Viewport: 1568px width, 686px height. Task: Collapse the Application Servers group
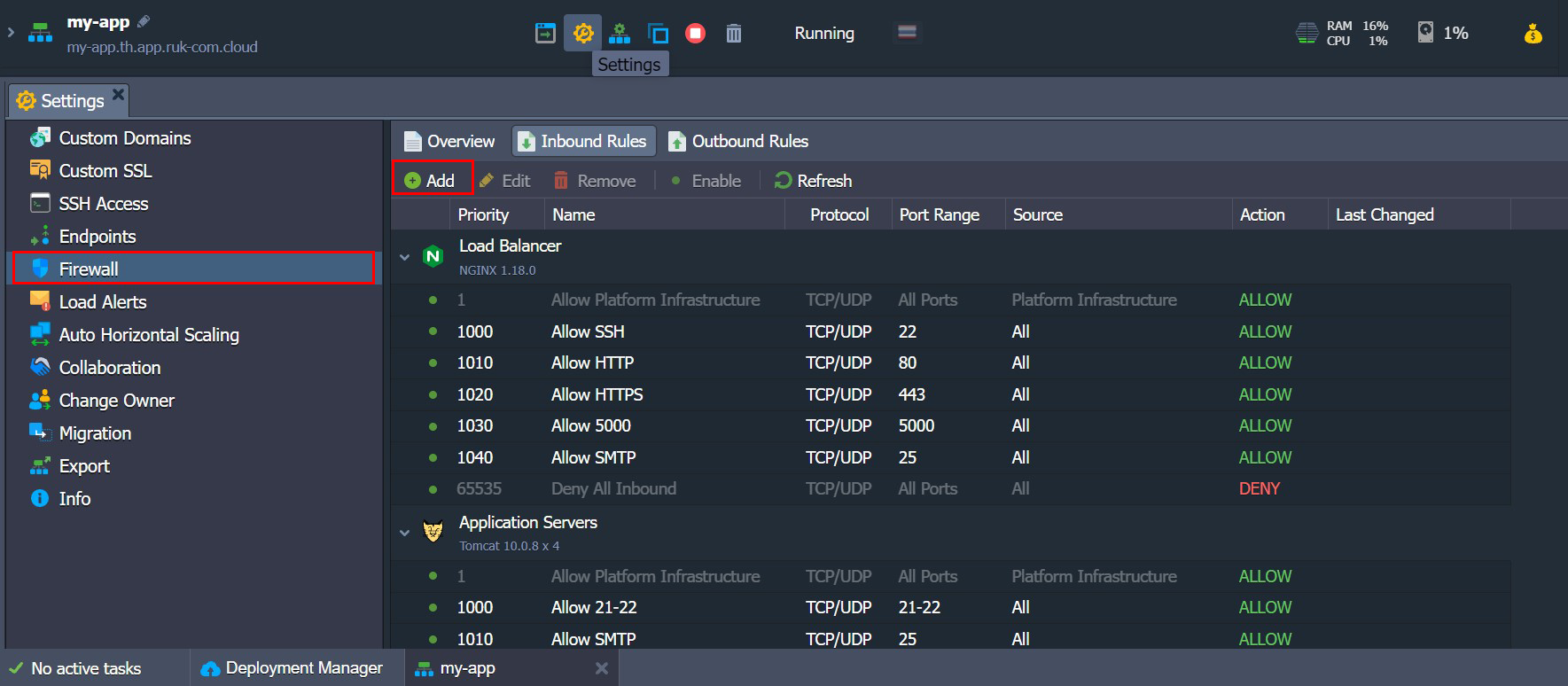click(405, 533)
